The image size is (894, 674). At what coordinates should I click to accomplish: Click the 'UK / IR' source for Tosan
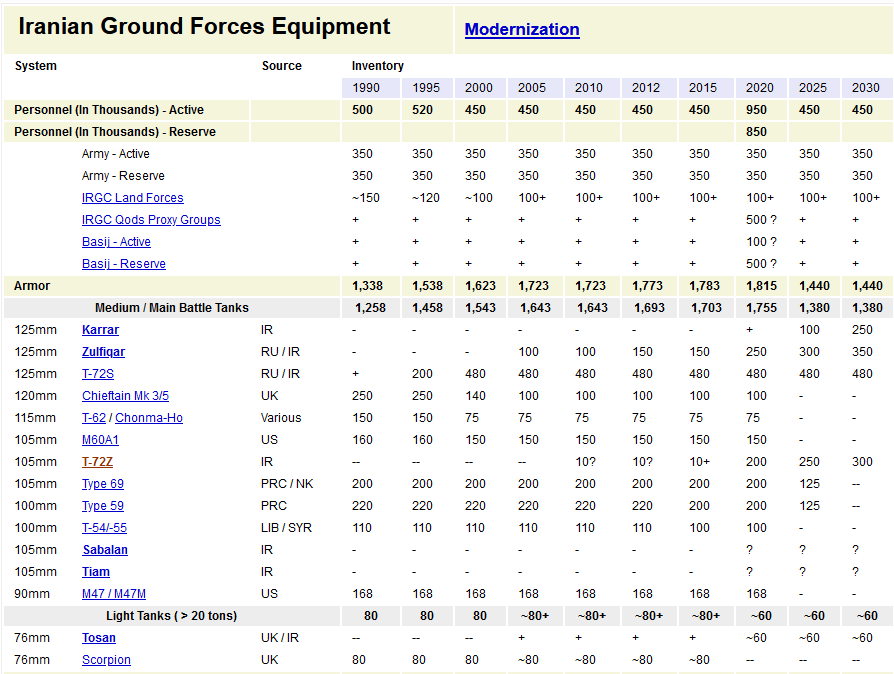tap(280, 638)
